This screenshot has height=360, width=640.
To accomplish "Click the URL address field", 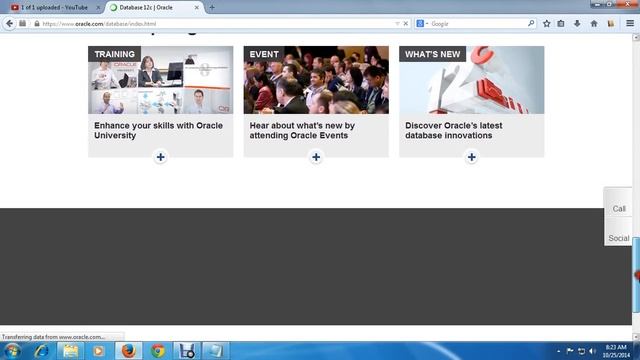I will click(216, 24).
